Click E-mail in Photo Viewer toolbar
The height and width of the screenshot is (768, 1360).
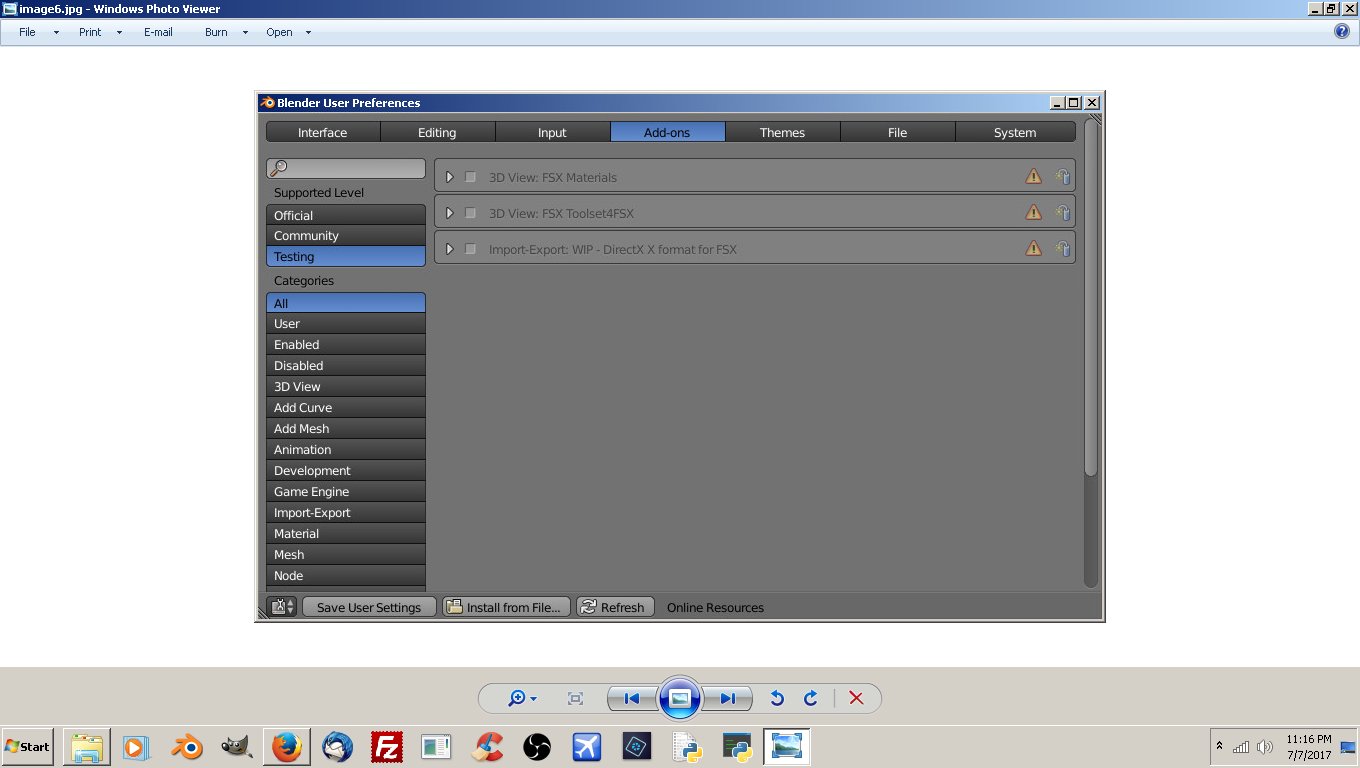pos(158,32)
